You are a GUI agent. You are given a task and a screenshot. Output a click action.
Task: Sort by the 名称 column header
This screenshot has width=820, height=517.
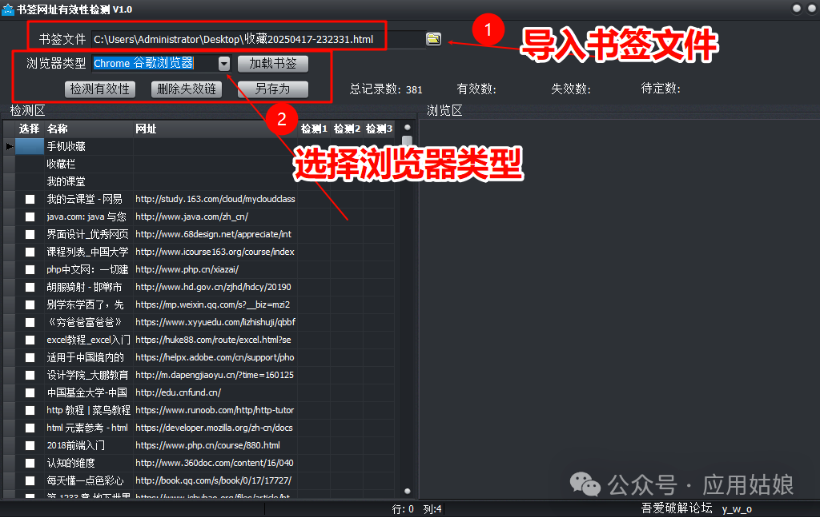[89, 129]
